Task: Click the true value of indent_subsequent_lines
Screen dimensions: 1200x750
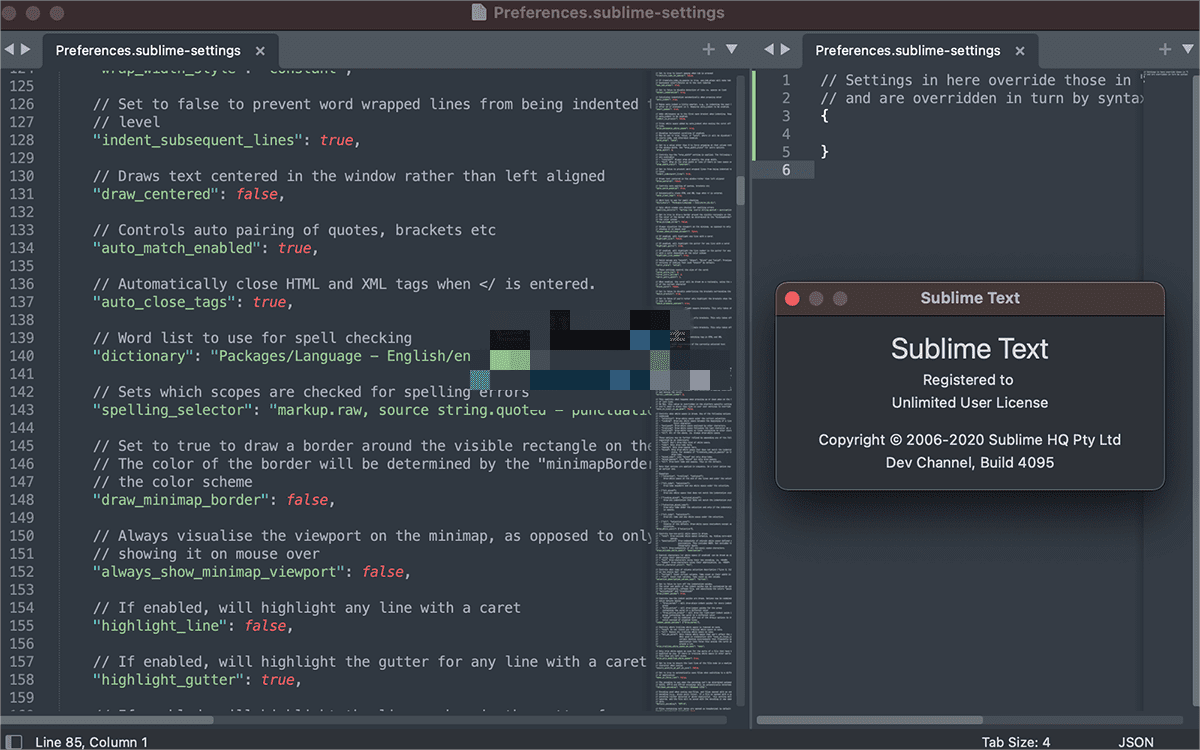Action: click(x=337, y=140)
